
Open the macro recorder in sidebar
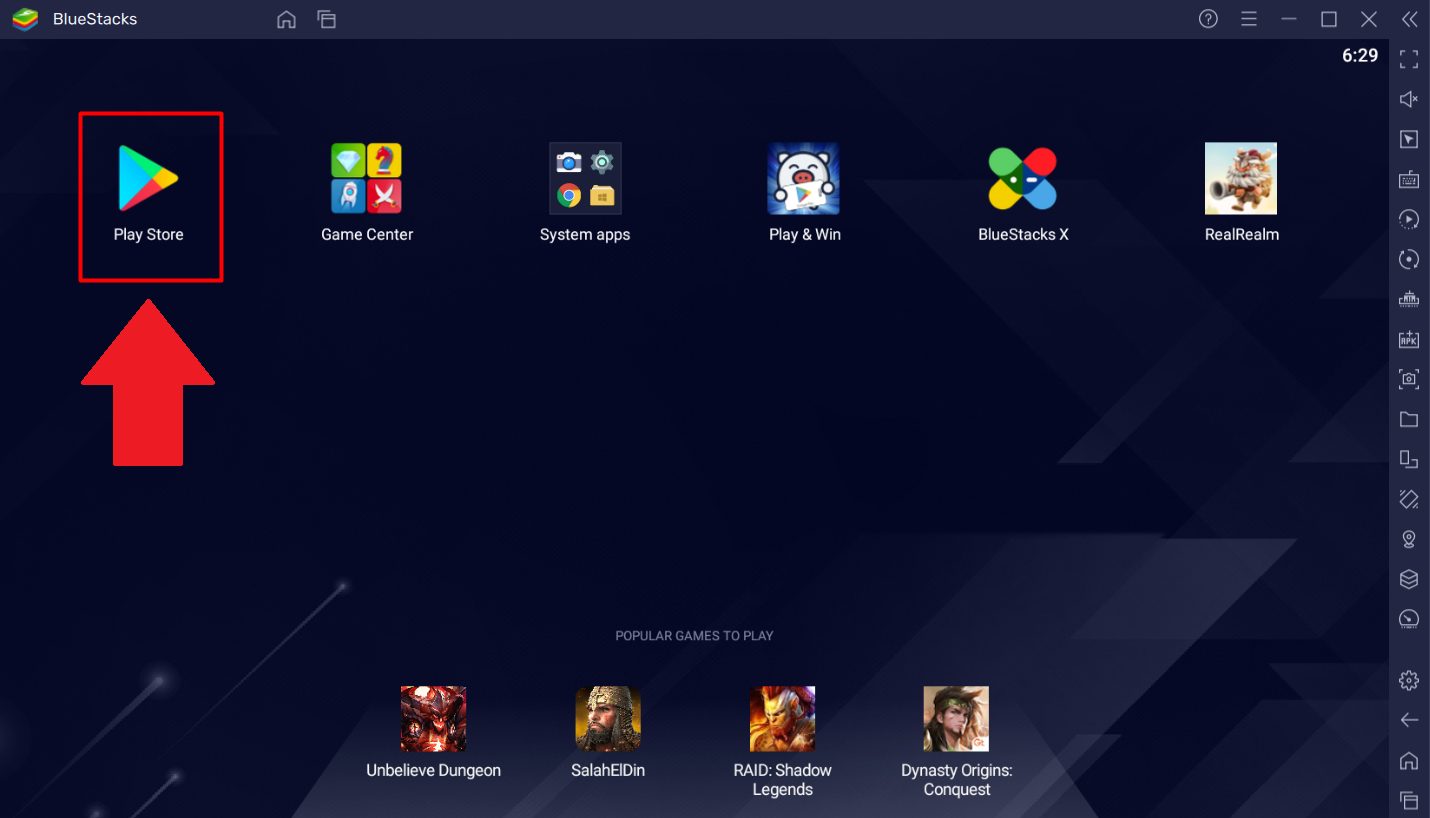coord(1409,219)
